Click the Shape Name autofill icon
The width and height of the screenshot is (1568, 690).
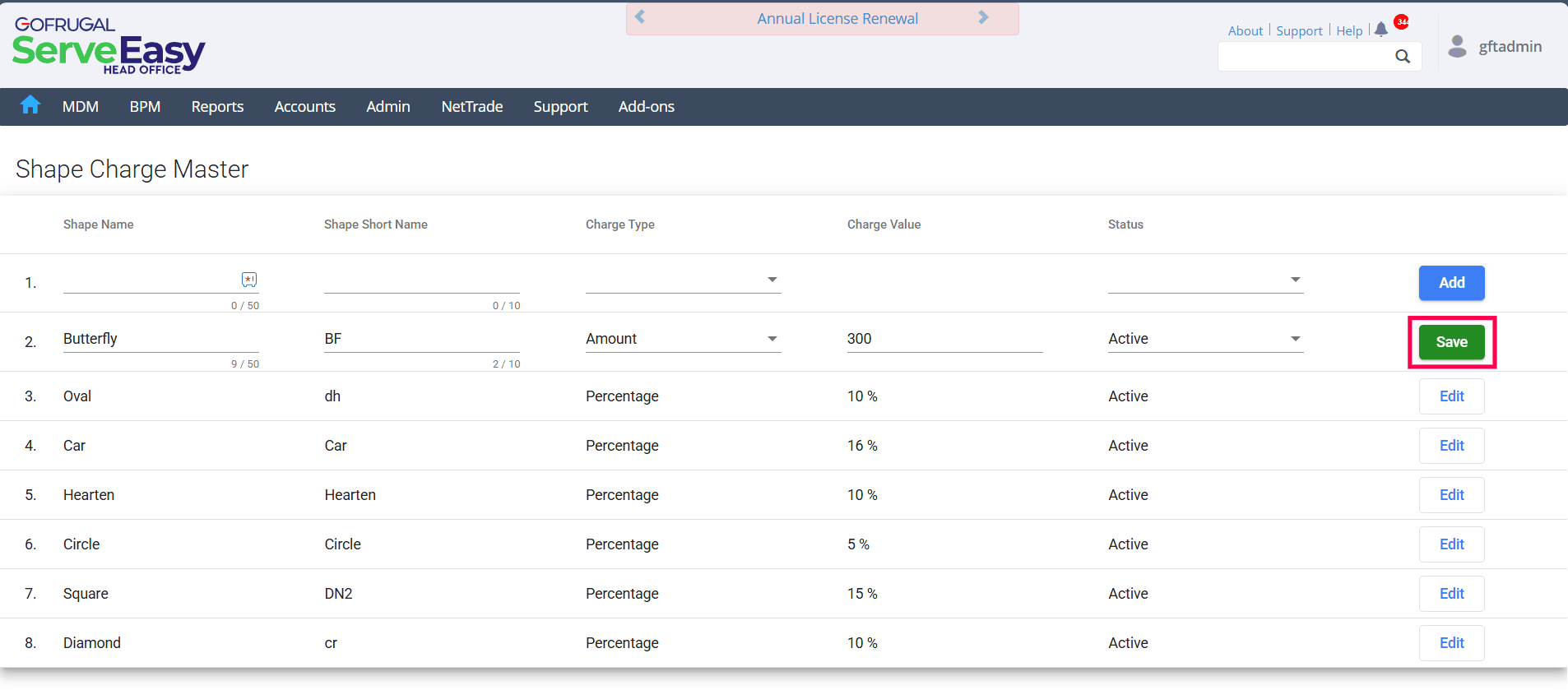[249, 280]
